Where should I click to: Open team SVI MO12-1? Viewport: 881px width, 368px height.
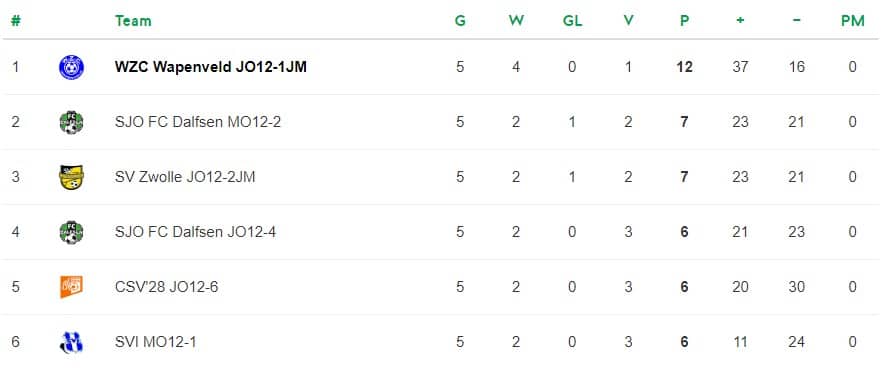tap(156, 342)
